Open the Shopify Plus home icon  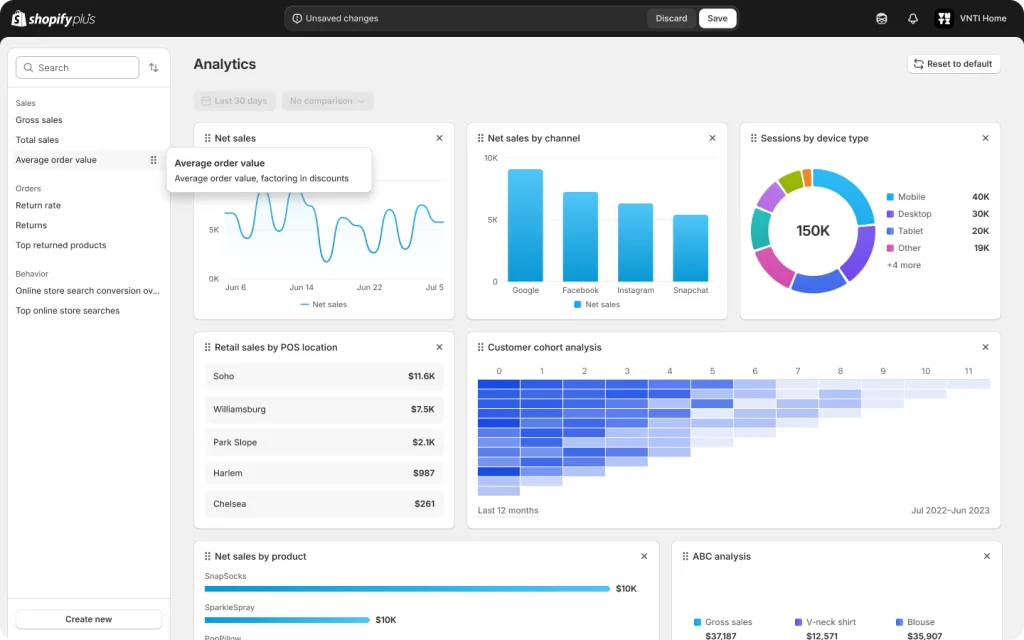tap(16, 17)
